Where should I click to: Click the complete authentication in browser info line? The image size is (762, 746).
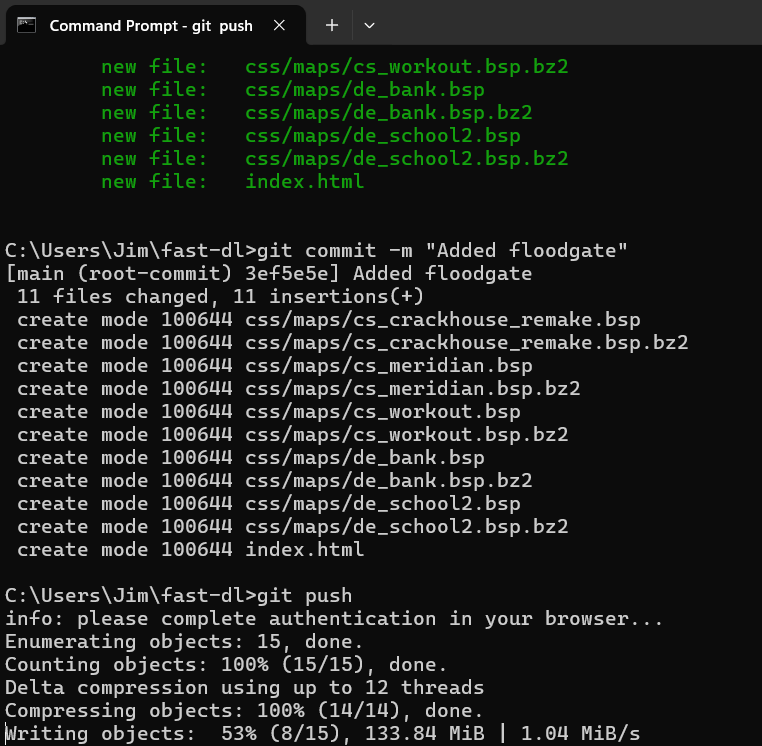coord(334,619)
